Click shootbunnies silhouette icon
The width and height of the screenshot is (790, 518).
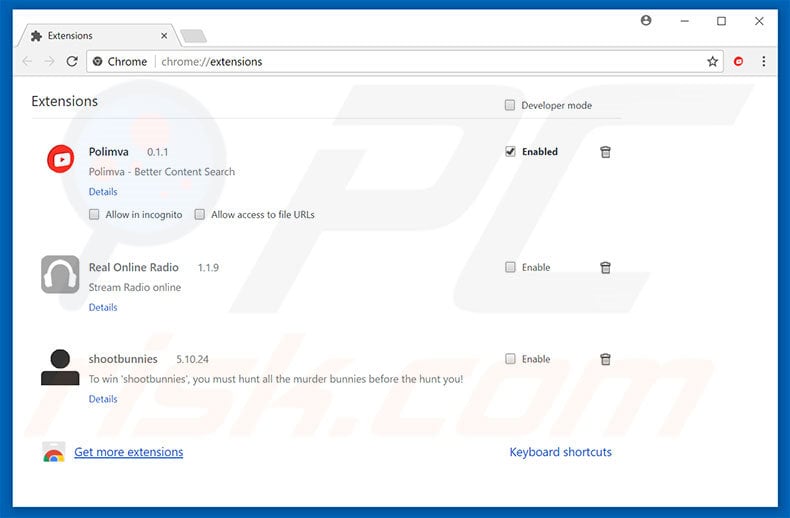click(x=60, y=367)
